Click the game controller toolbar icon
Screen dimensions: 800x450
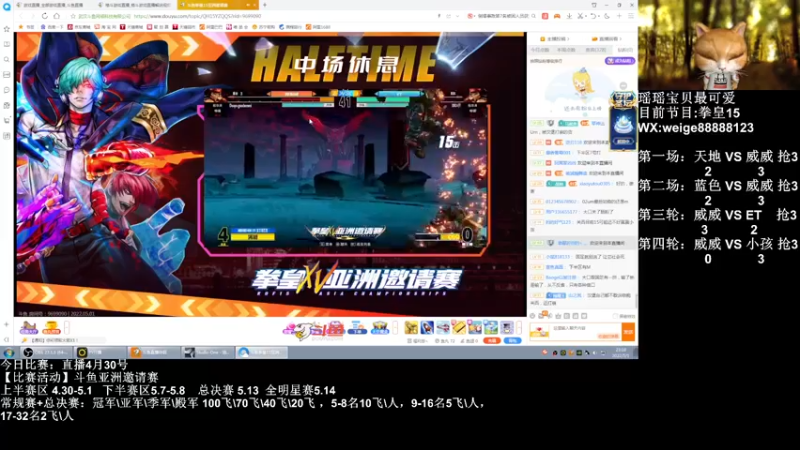557,16
